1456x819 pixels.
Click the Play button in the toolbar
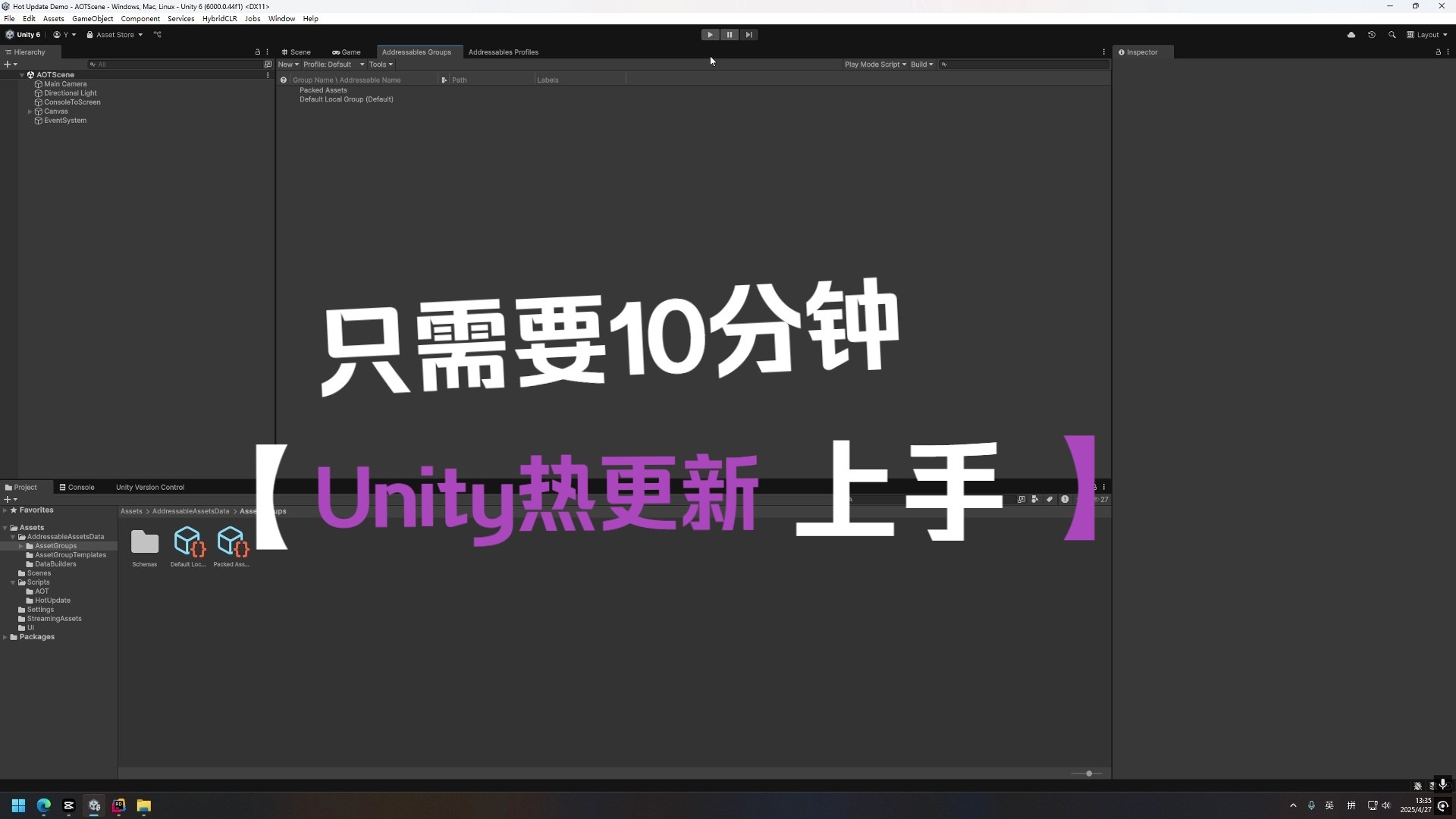click(710, 35)
